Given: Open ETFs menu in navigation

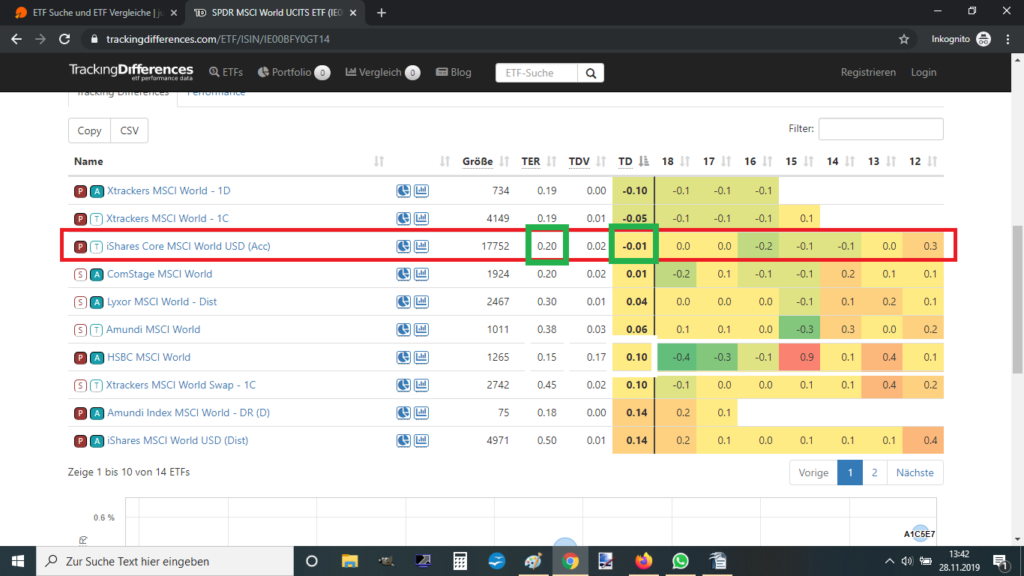Looking at the screenshot, I should (x=226, y=72).
